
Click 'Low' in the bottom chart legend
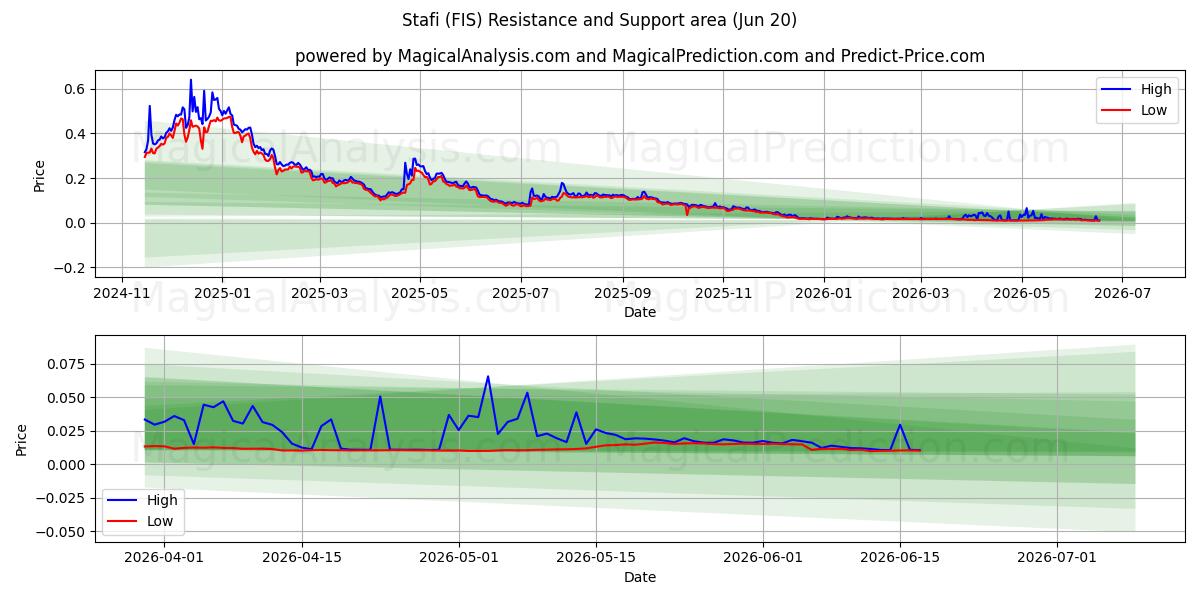[x=160, y=521]
